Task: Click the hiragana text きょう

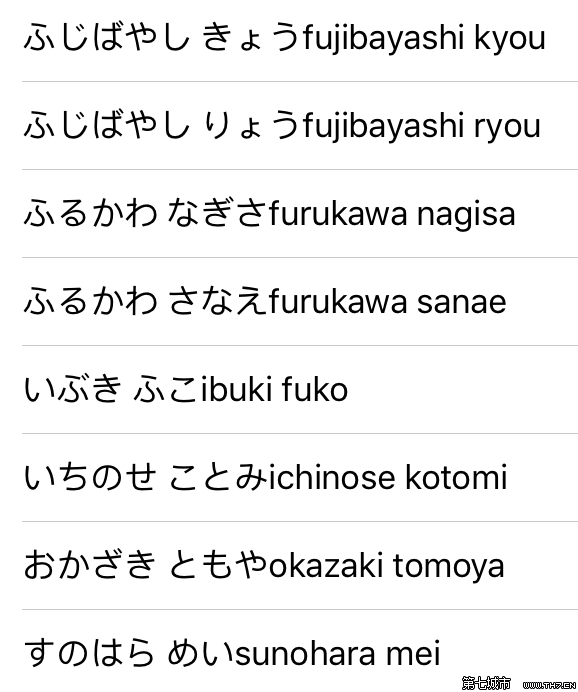Action: tap(252, 38)
